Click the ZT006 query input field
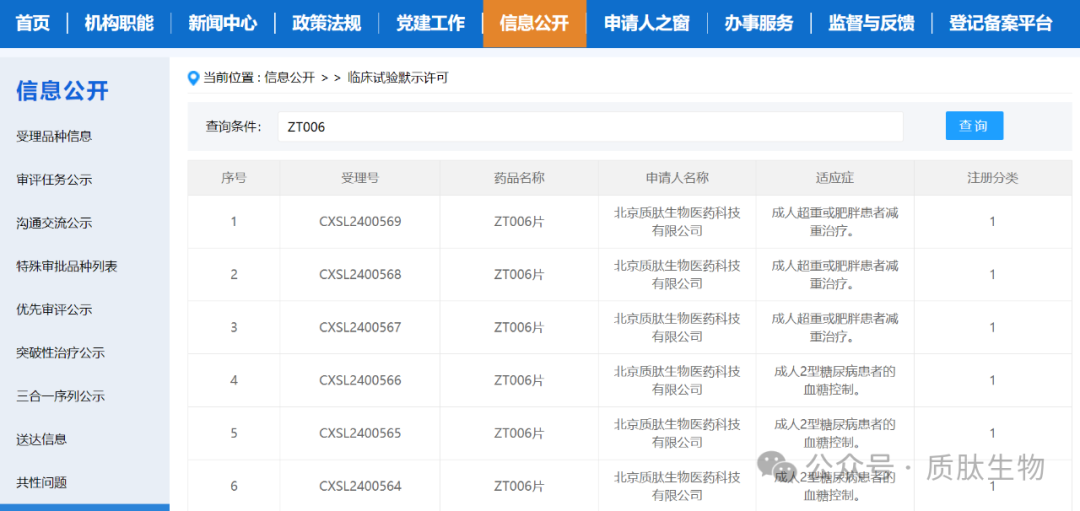Screen dimensions: 1080x511 pyautogui.click(x=590, y=127)
